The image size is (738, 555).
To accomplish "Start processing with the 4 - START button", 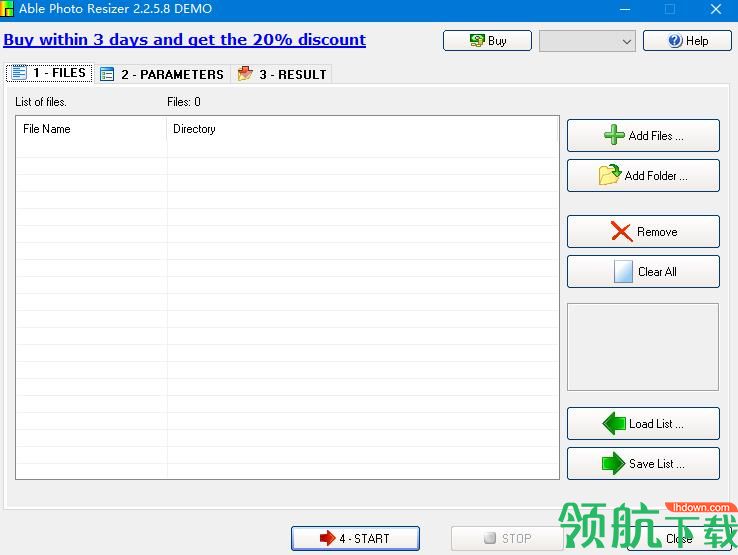I will [355, 538].
